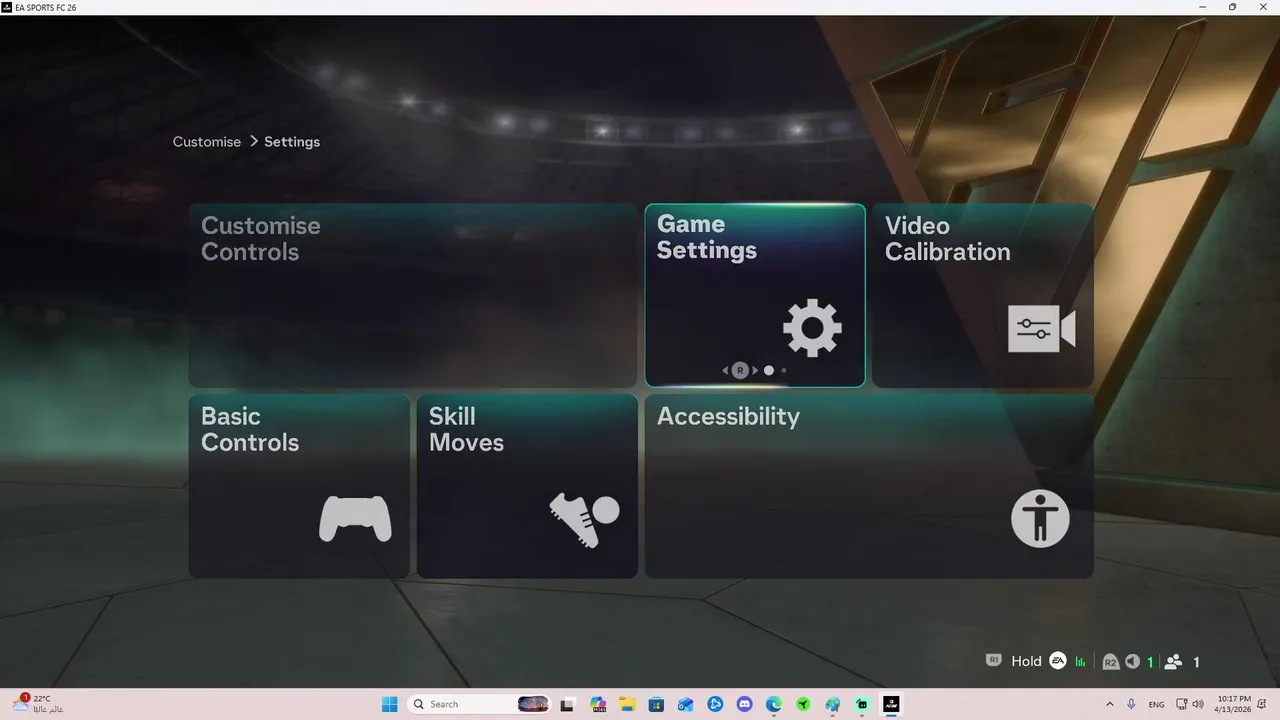Open Microsoft Edge from taskbar
Image resolution: width=1280 pixels, height=720 pixels.
coord(774,704)
